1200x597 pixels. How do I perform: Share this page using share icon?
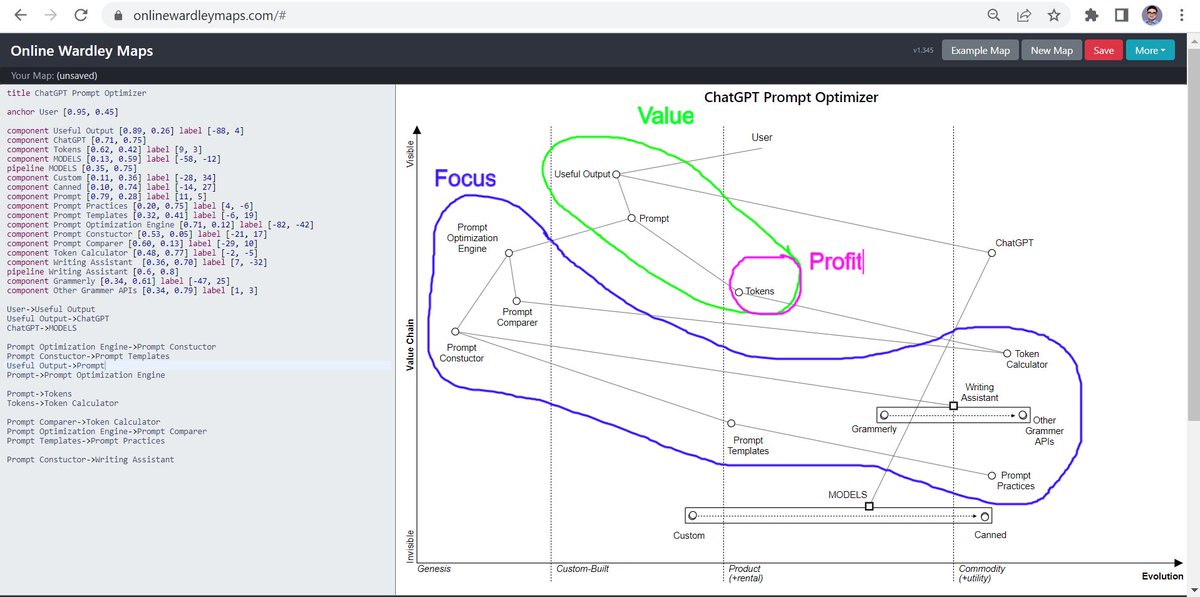(x=1024, y=16)
